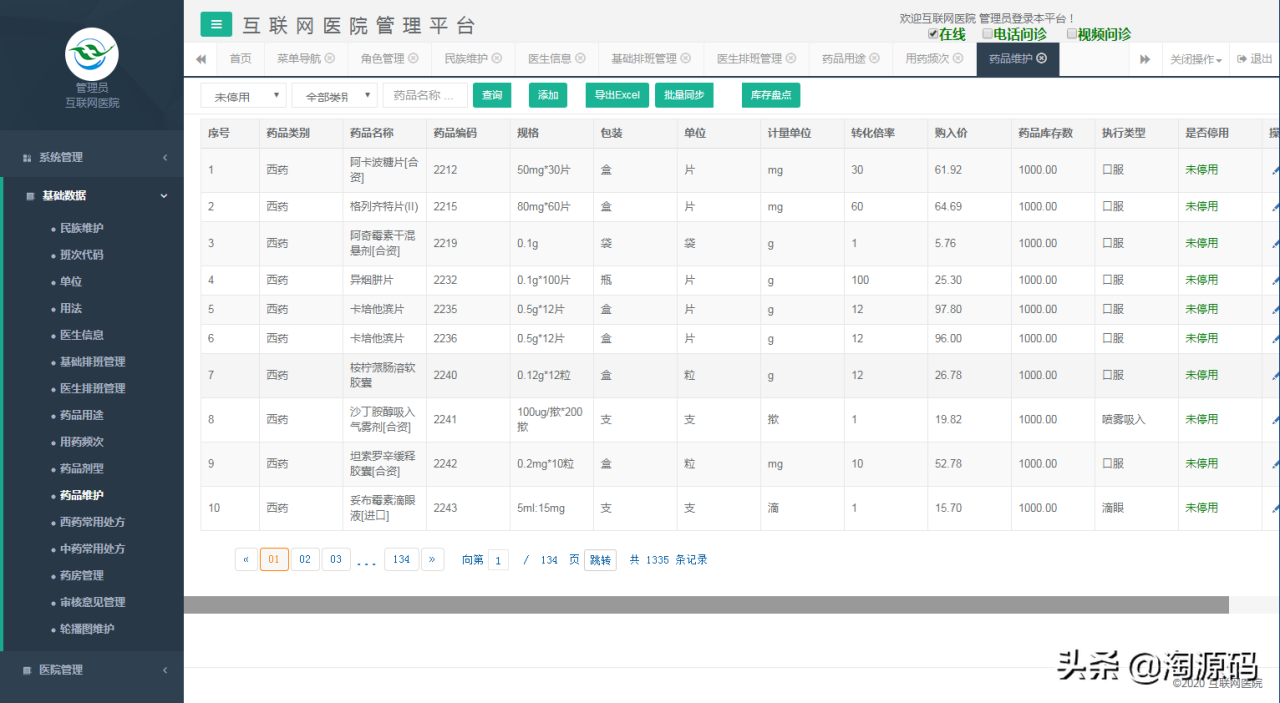Close the 药品用途 tab via x icon
This screenshot has width=1280, height=703.
point(875,59)
